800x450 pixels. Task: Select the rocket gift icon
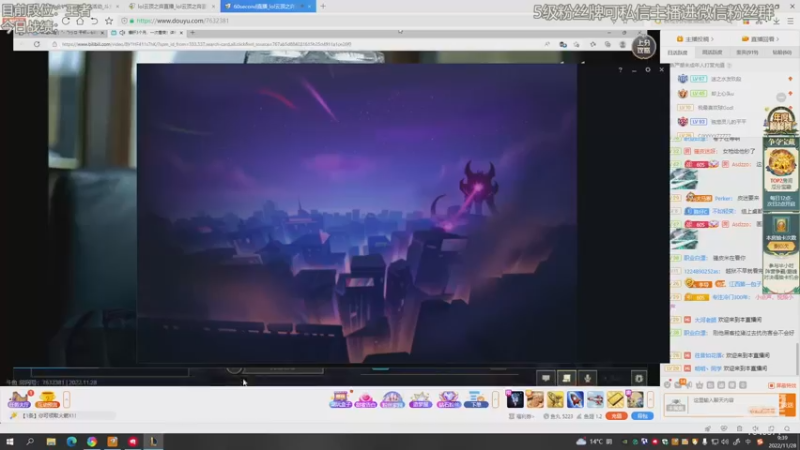tap(575, 399)
